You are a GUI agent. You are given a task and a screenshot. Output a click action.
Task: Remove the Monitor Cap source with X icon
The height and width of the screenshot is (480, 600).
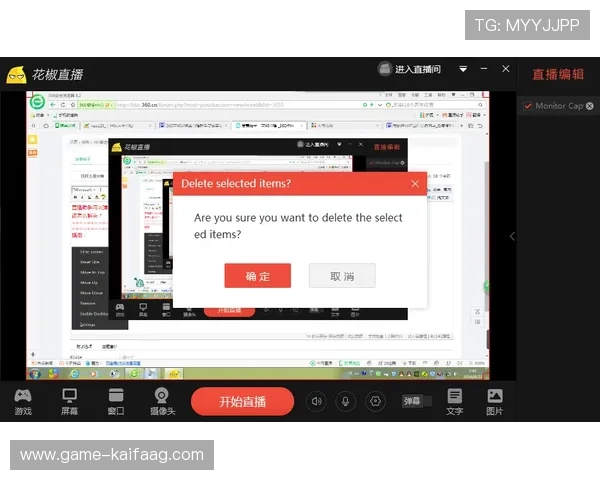coord(590,106)
